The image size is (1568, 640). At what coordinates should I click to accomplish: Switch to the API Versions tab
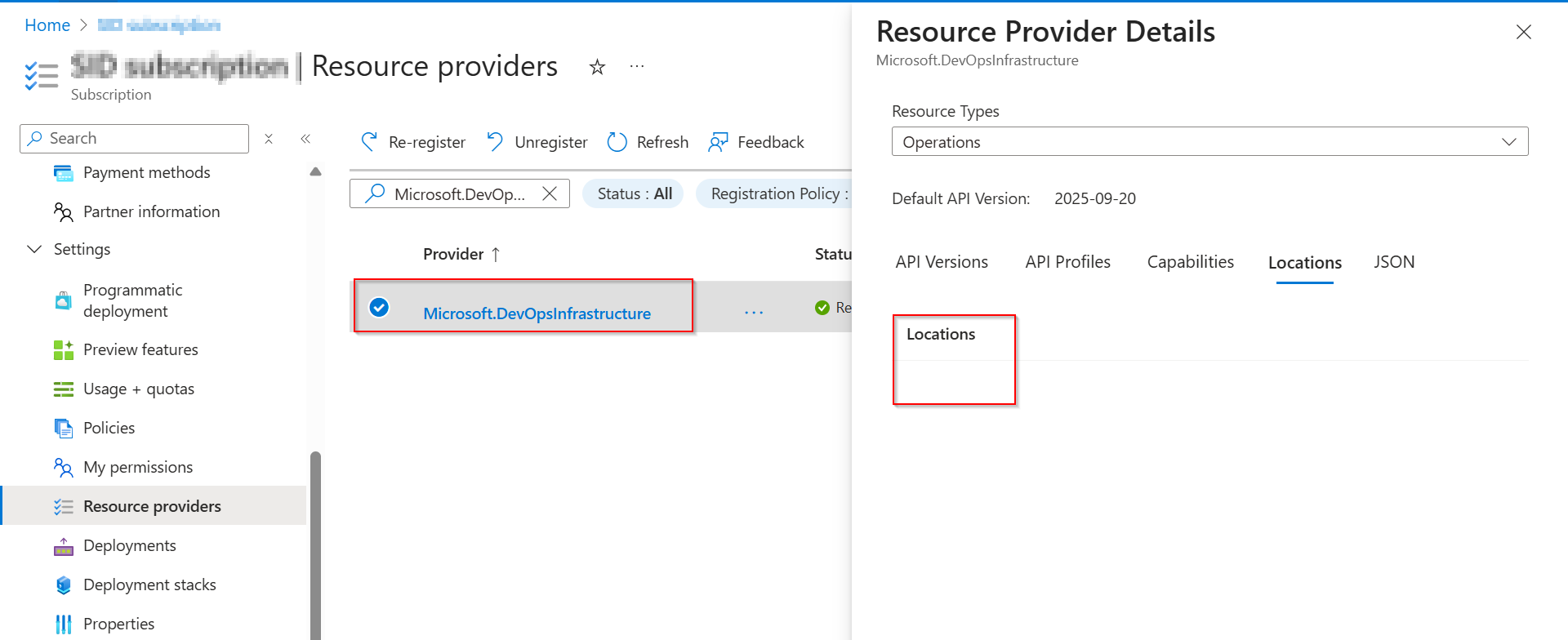point(942,262)
